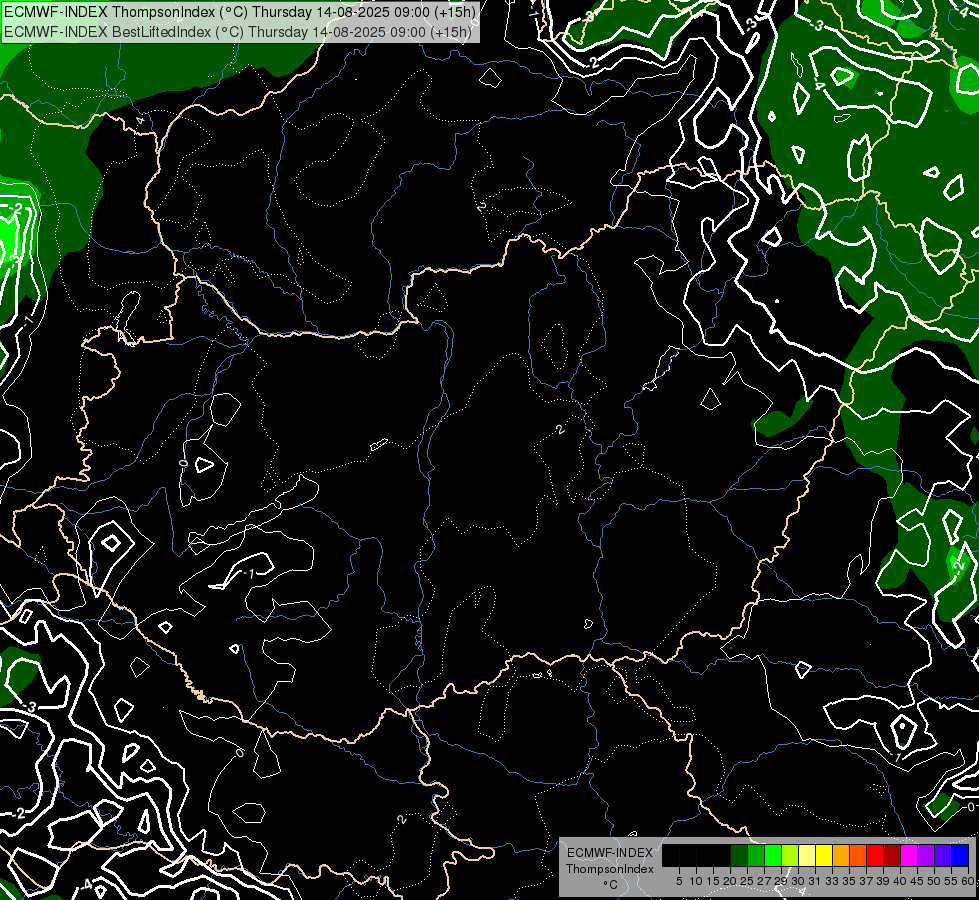Select the bright red 37–39 legend swatch
979x900 pixels.
tap(875, 855)
